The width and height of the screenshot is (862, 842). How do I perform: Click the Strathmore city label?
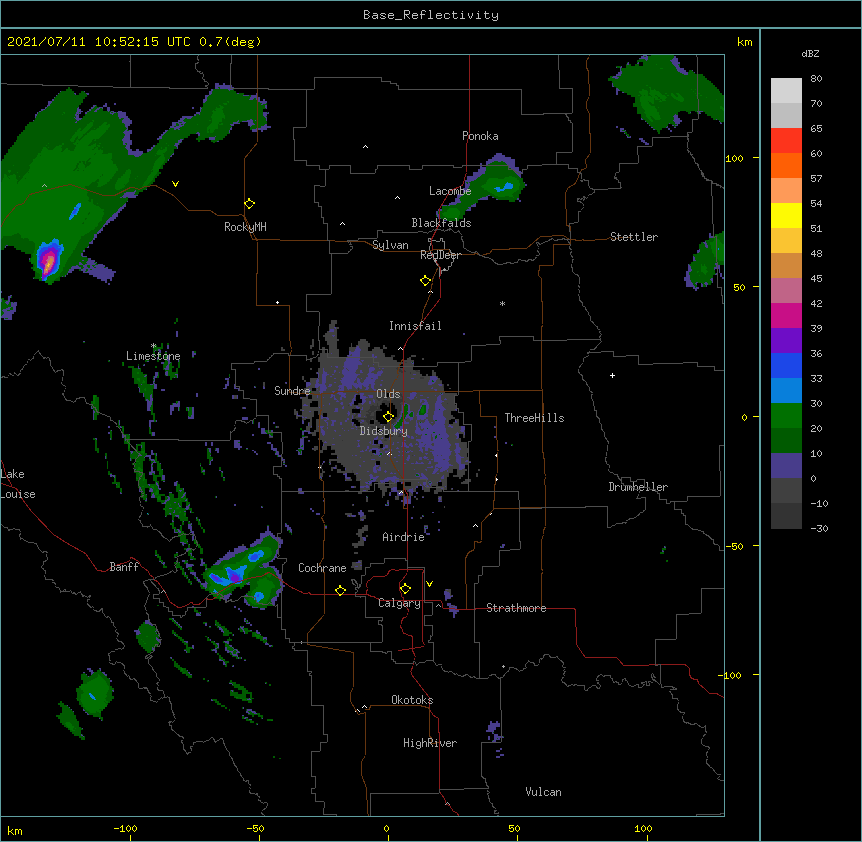click(x=516, y=608)
